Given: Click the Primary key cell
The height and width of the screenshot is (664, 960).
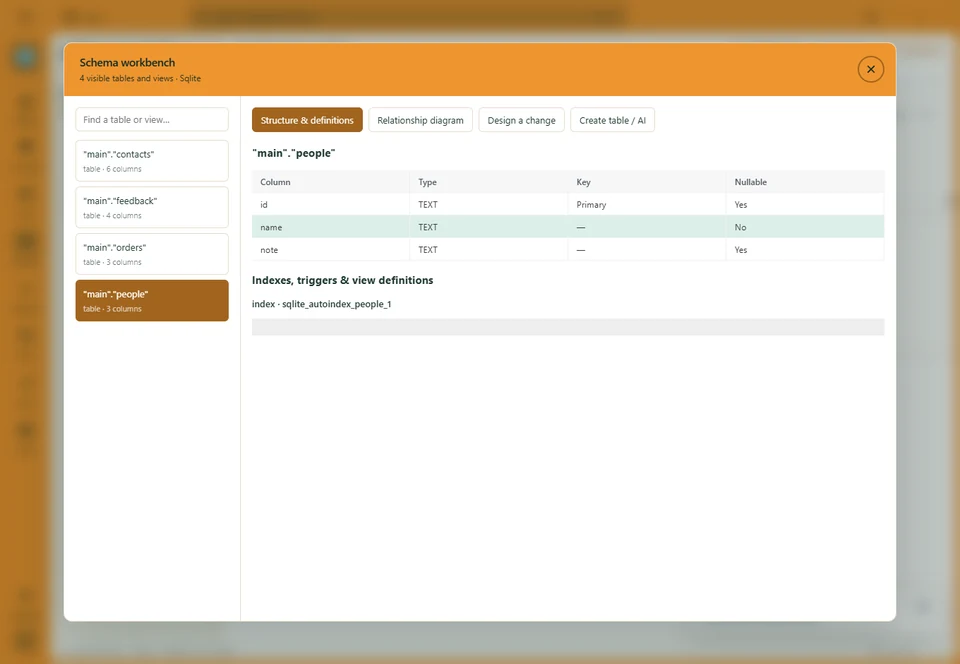Looking at the screenshot, I should [x=647, y=204].
